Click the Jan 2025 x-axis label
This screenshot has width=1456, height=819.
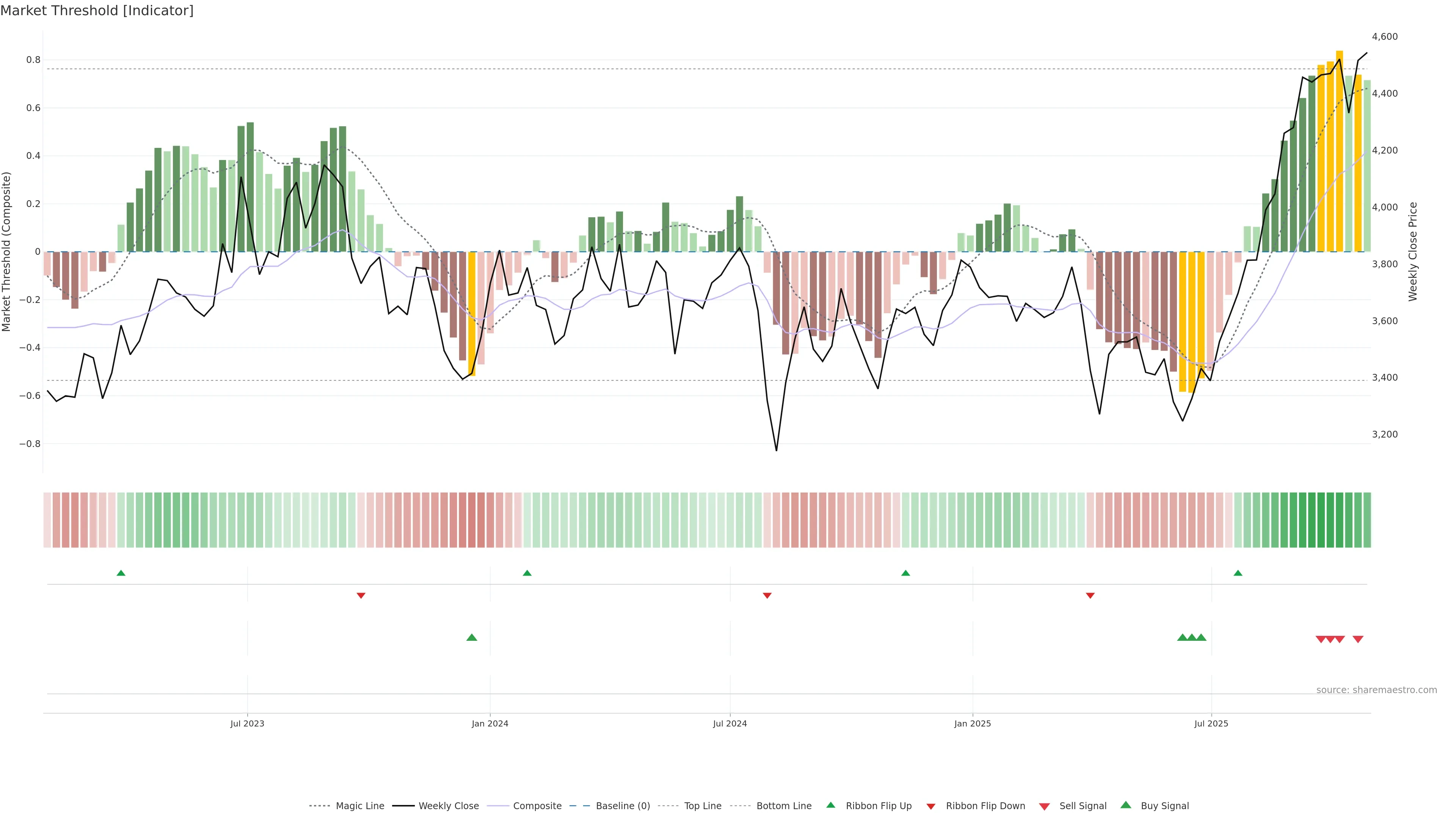click(972, 723)
